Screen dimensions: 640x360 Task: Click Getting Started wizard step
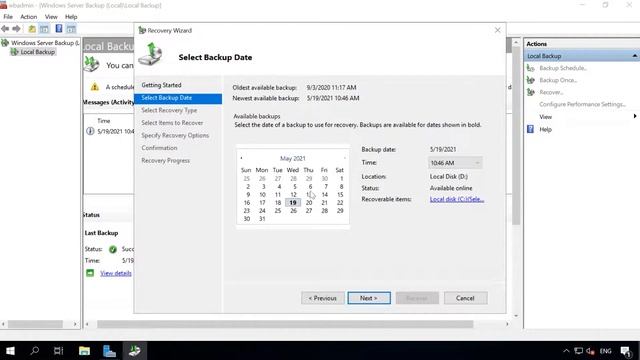click(161, 85)
